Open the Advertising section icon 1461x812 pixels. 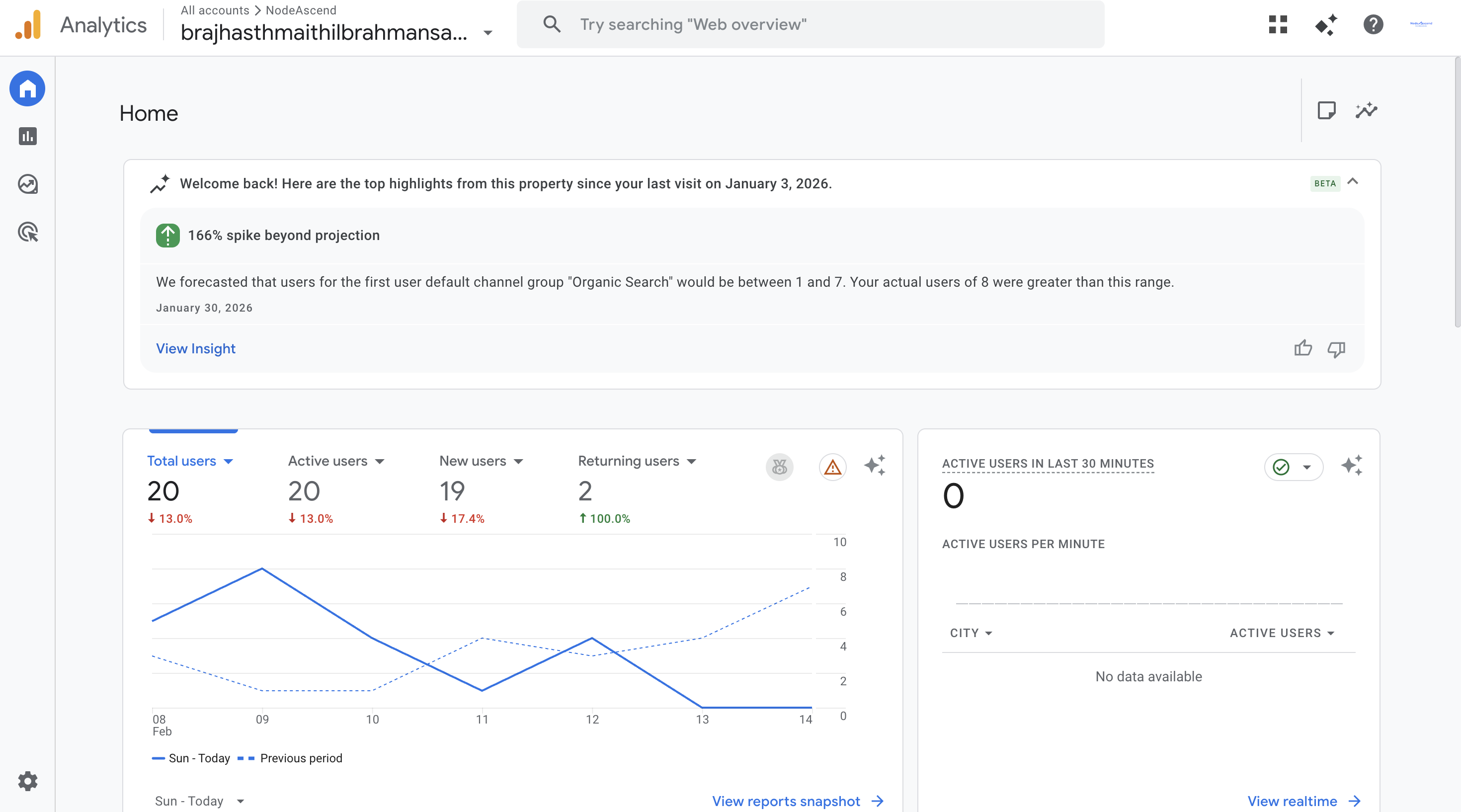click(27, 232)
